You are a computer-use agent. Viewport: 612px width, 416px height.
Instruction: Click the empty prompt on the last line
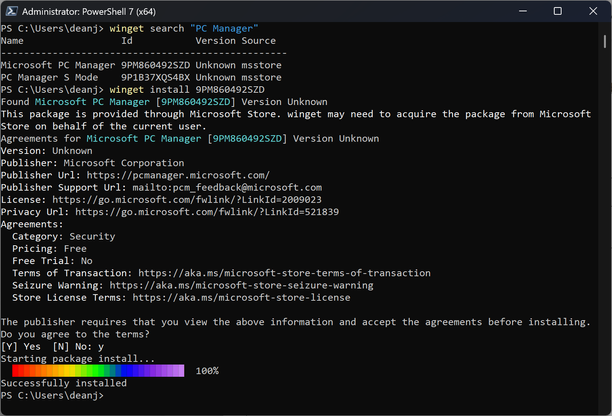[108, 395]
